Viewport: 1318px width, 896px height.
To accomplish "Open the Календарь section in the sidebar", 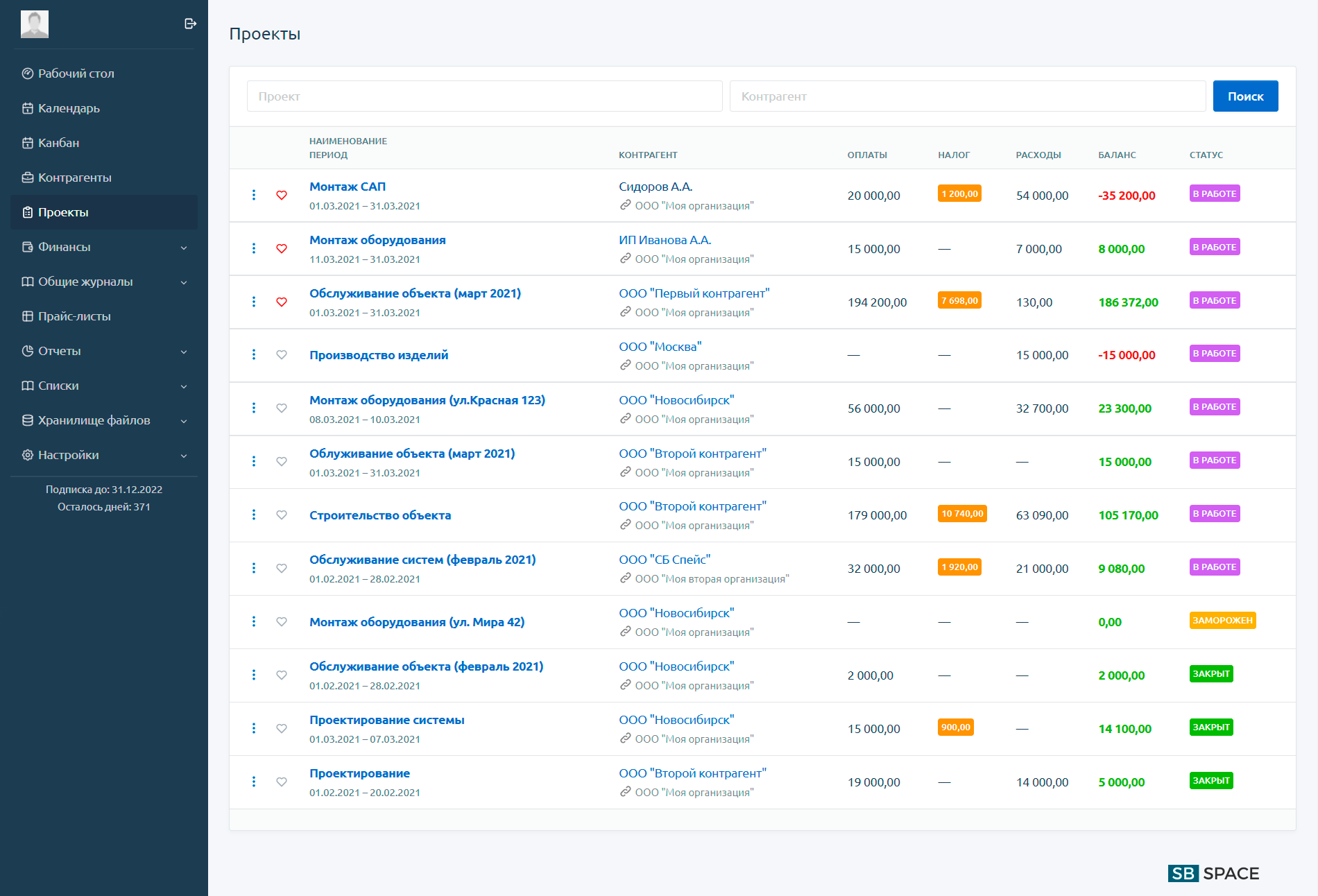I will pyautogui.click(x=68, y=108).
